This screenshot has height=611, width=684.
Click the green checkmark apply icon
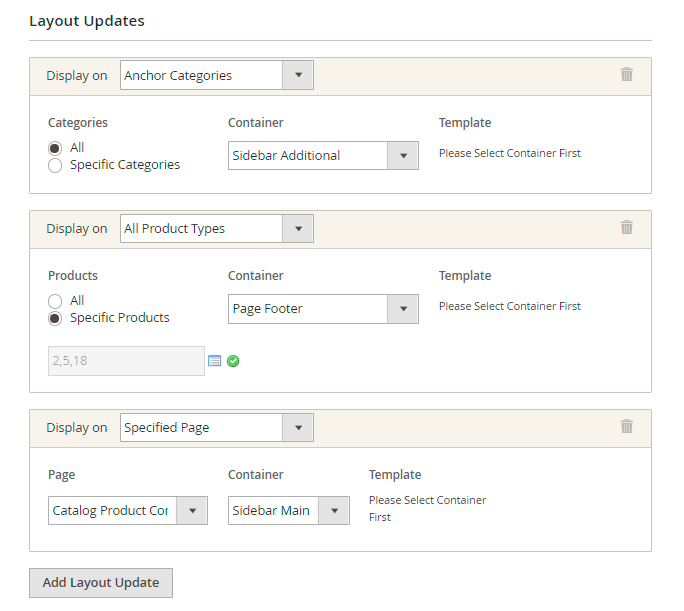point(233,361)
